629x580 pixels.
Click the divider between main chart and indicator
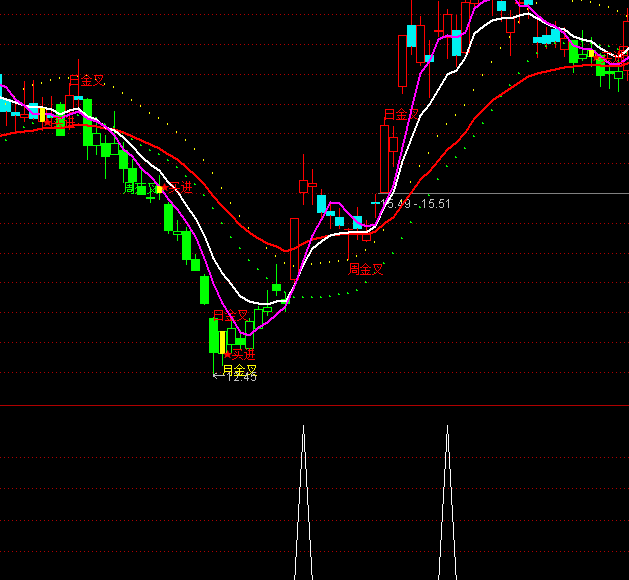(314, 406)
